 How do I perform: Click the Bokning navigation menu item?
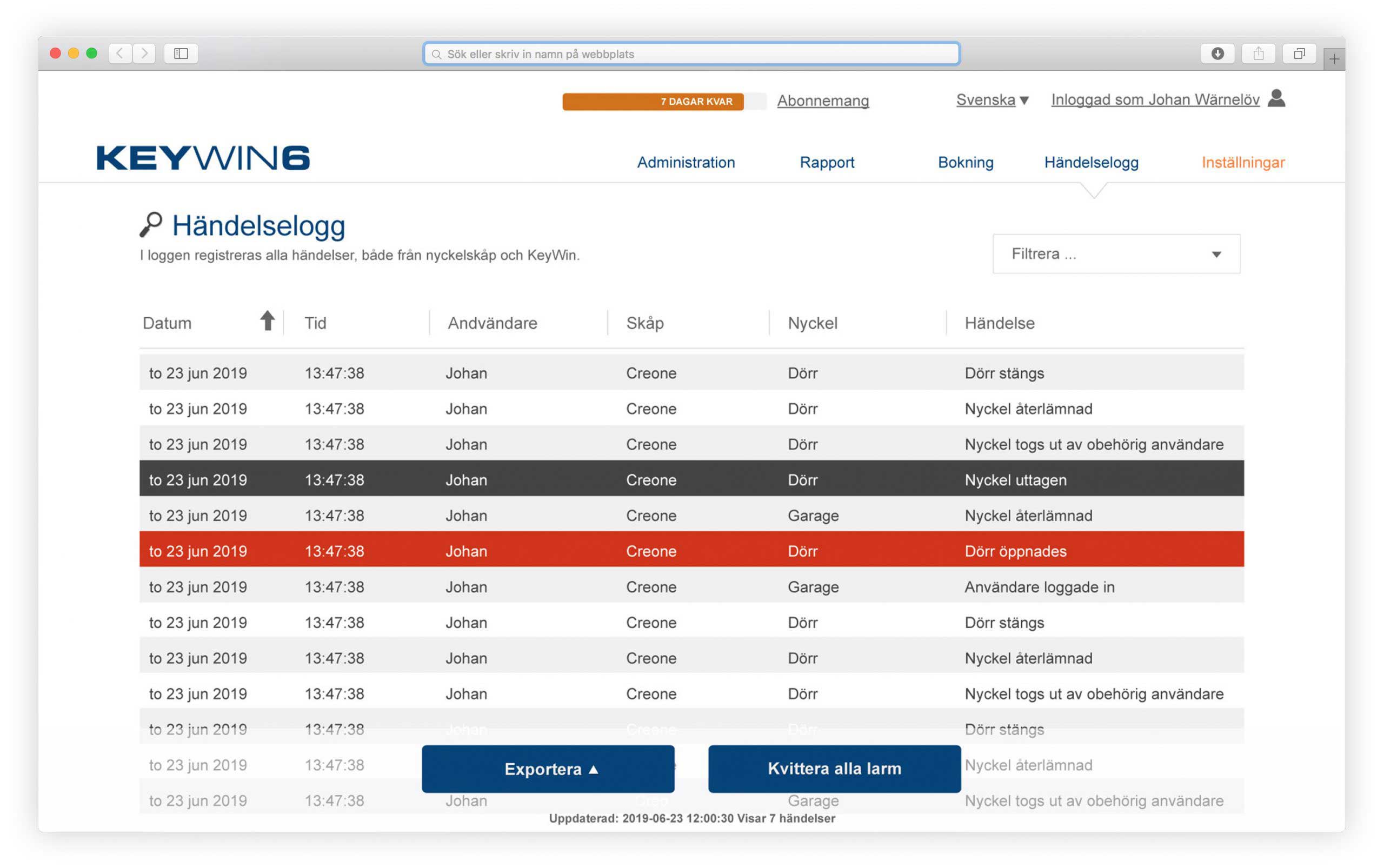[x=964, y=162]
